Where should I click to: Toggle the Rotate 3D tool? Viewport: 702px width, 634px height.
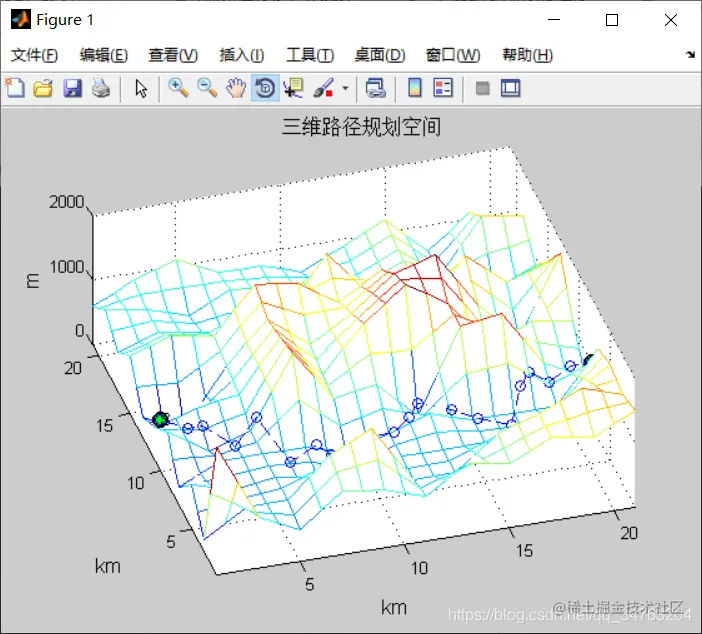[265, 88]
